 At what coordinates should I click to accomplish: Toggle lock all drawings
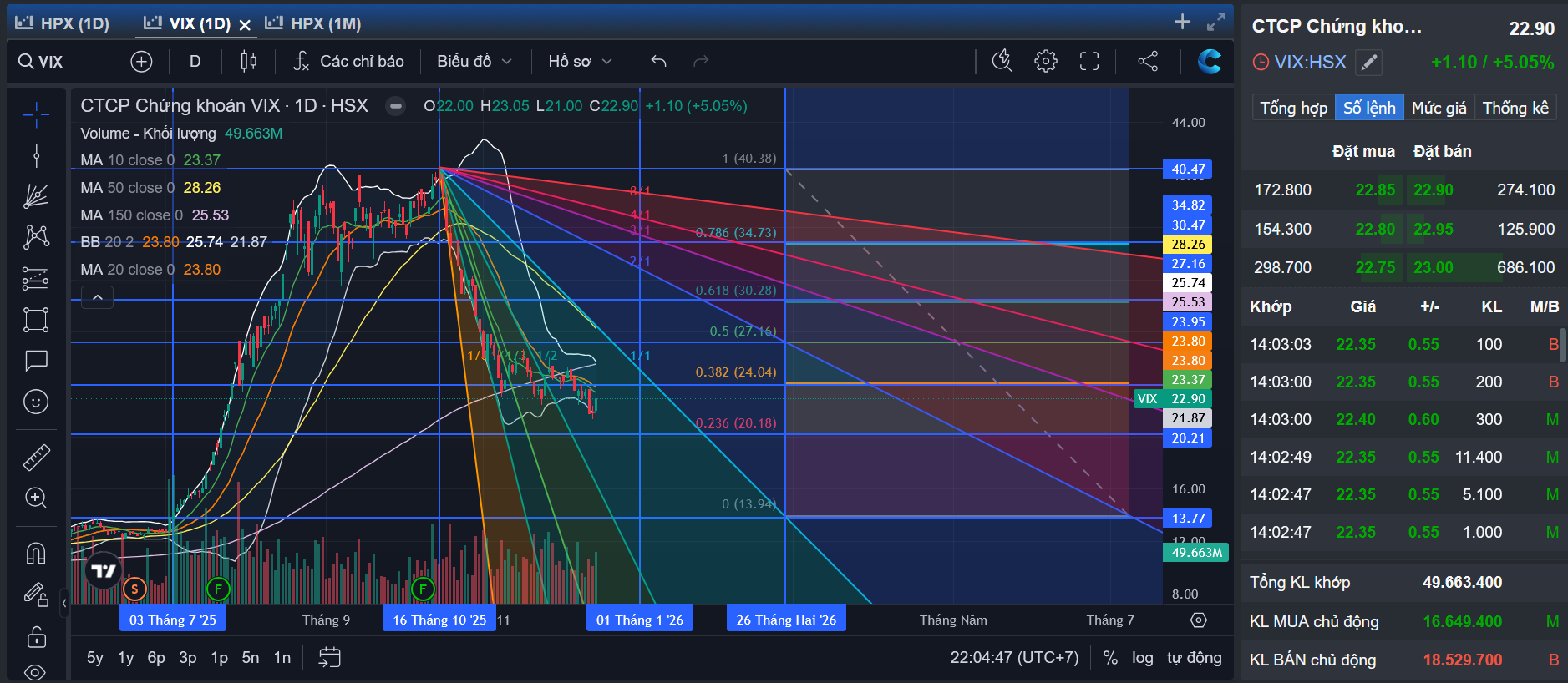36,636
